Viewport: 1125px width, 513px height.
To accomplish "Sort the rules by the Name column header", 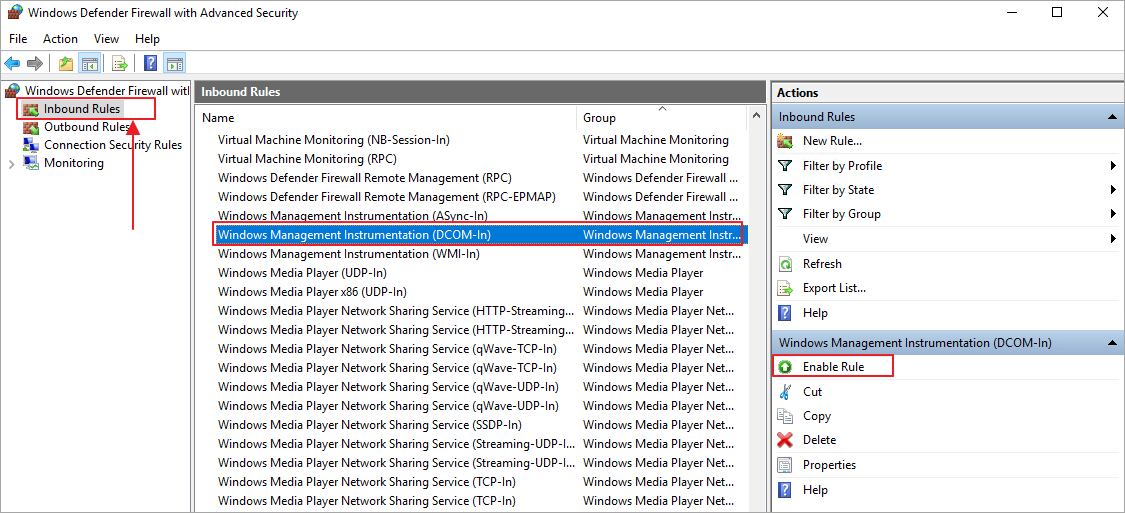I will click(x=386, y=118).
